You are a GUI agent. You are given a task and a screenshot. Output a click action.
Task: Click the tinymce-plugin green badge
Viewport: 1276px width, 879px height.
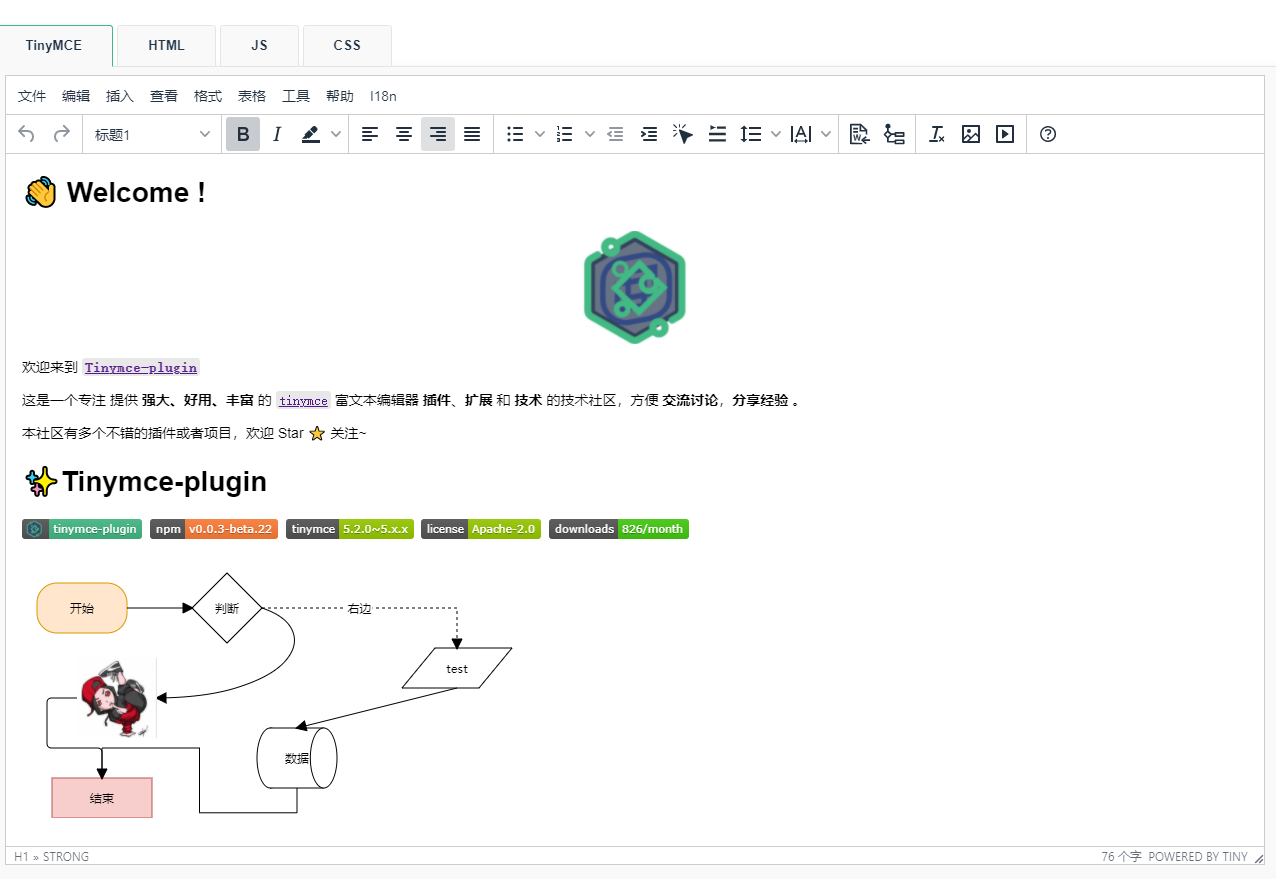[82, 529]
